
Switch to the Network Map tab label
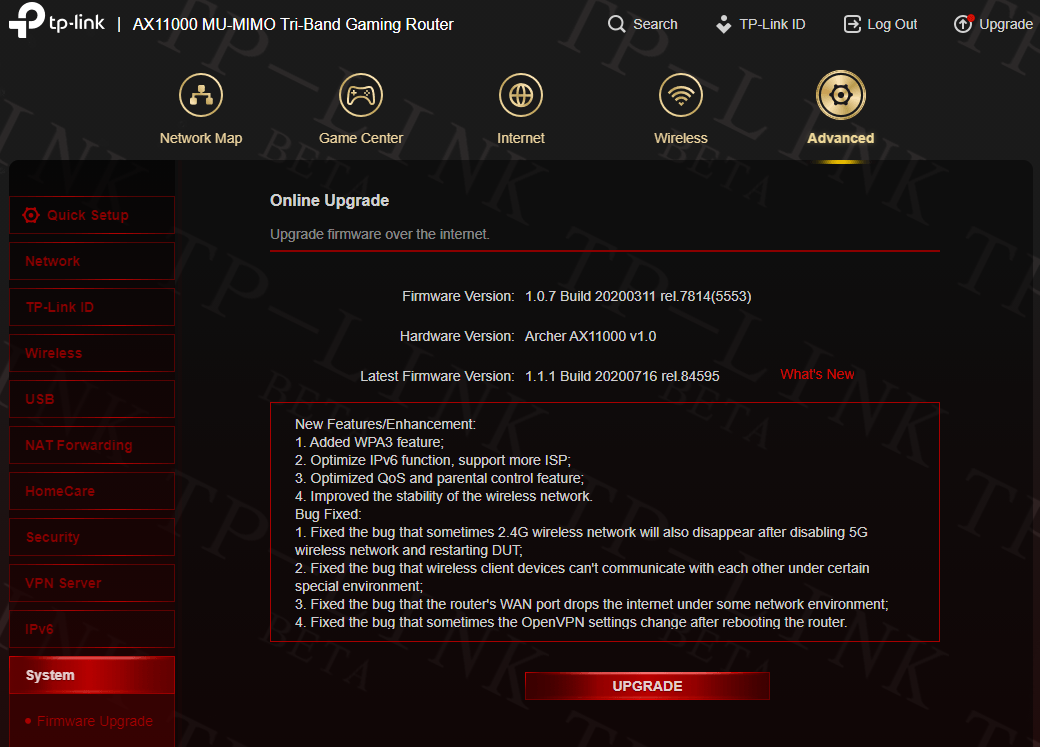tap(201, 138)
